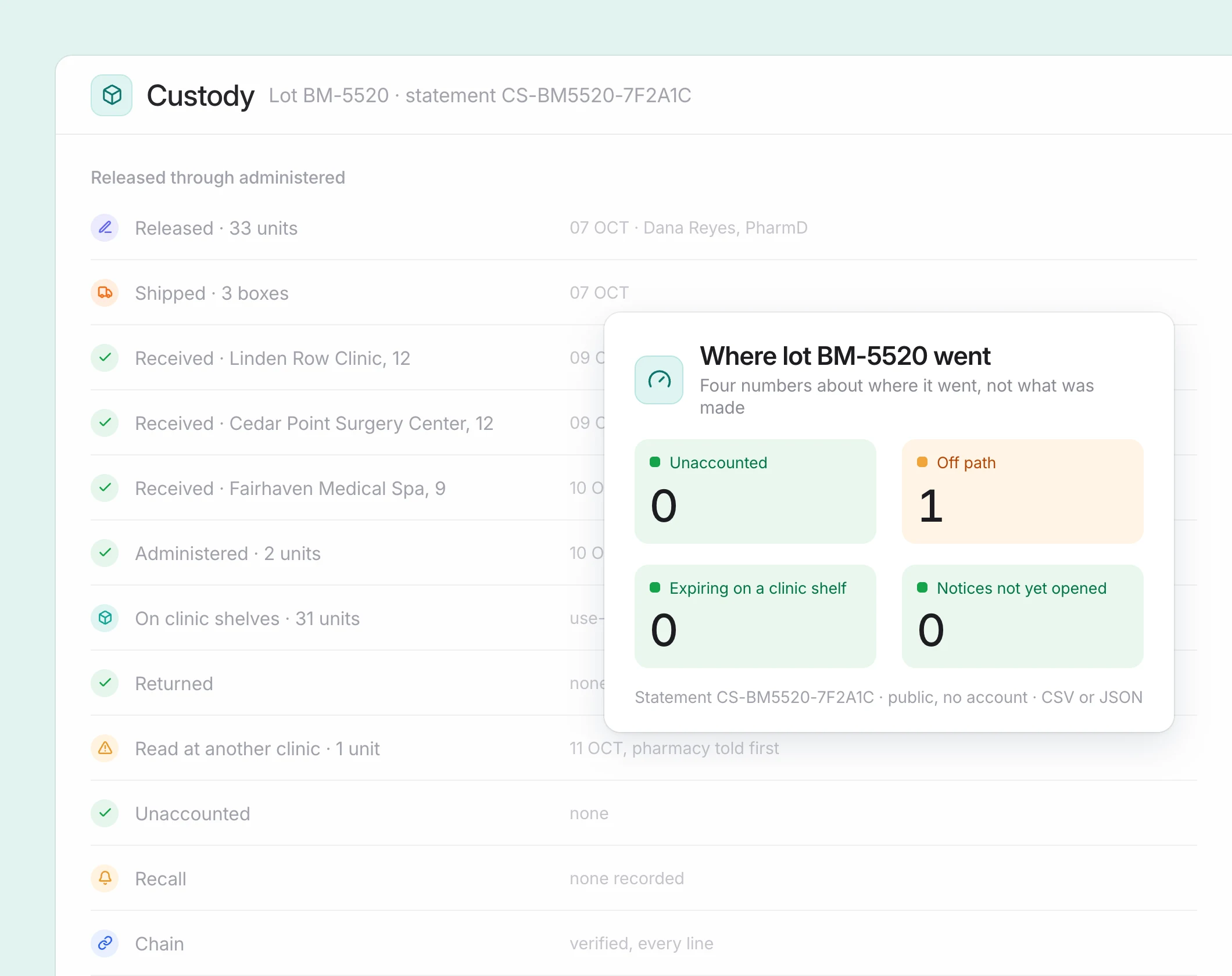Click statement CS-BM5520-7F2A1C footer text
Screen dimensions: 1232x976
coord(889,697)
